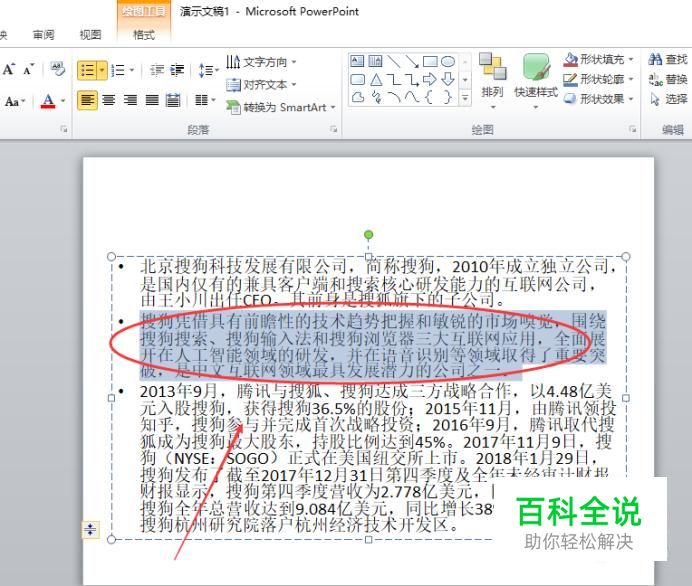Toggle align text left
Screen dimensions: 692x586
pos(87,100)
